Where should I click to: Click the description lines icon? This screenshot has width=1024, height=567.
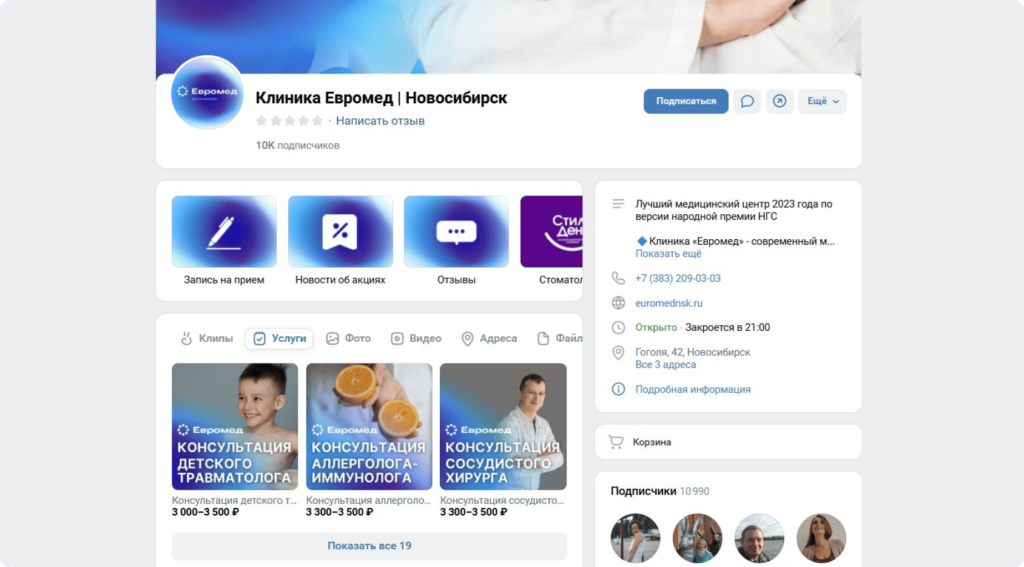click(618, 204)
